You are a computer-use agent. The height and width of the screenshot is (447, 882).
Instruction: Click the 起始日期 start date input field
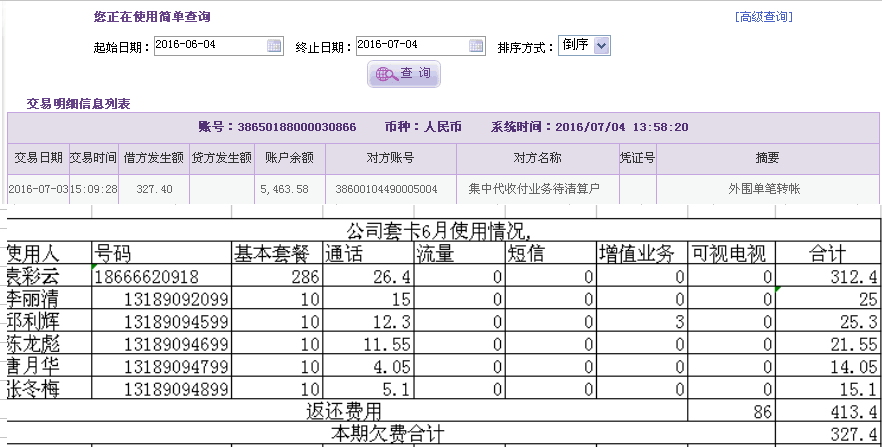coord(210,45)
